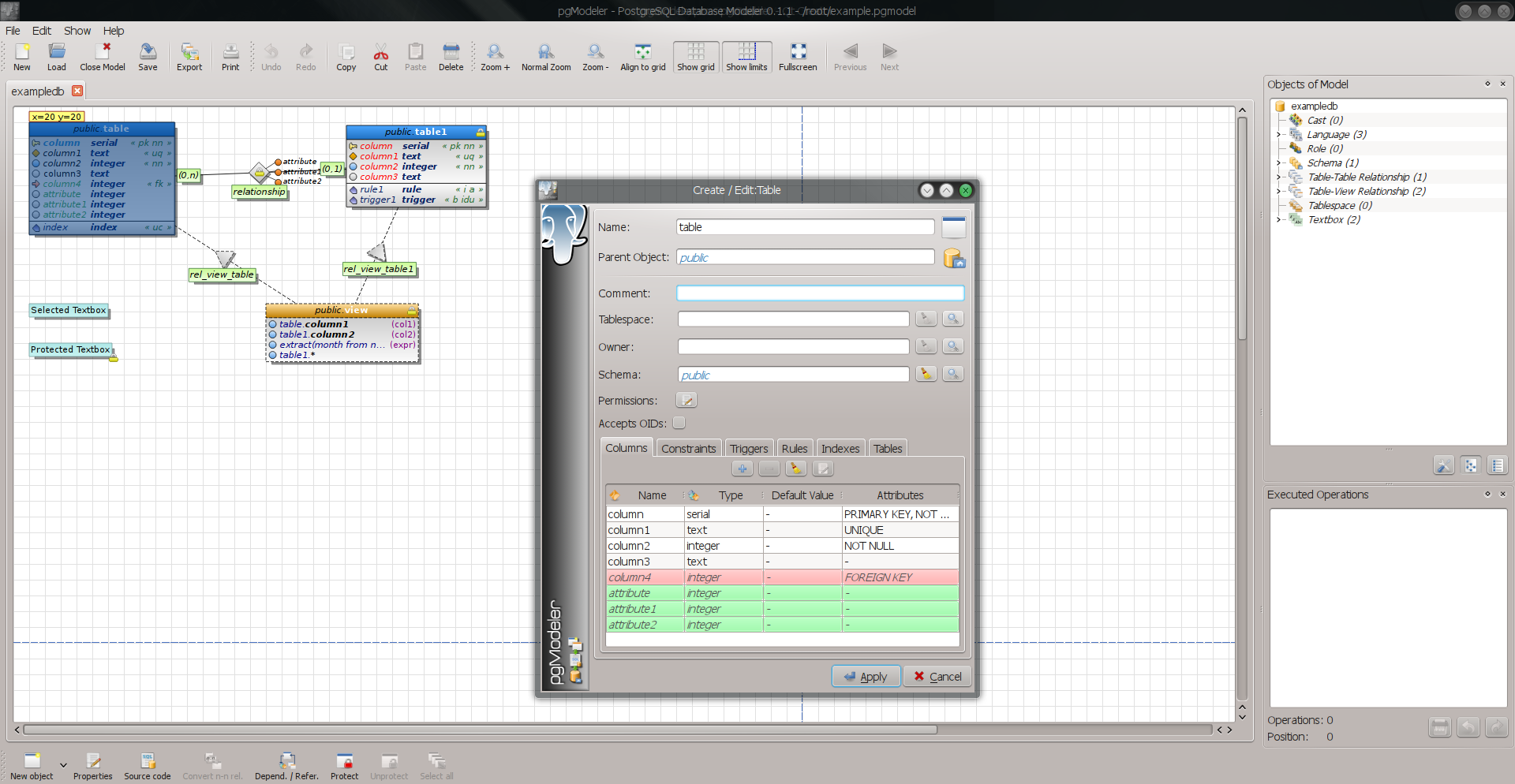The height and width of the screenshot is (784, 1515).
Task: Toggle the Show grid button
Action: 695,56
